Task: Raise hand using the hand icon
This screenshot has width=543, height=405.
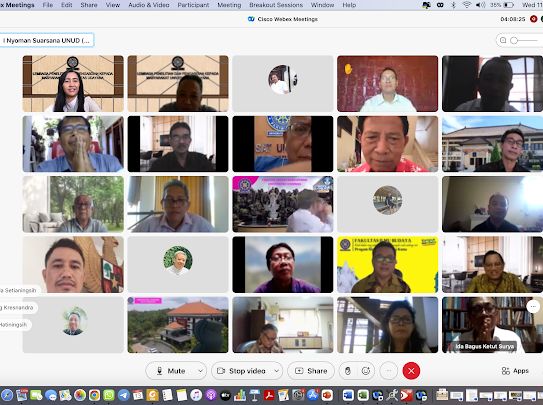Action: 348,371
